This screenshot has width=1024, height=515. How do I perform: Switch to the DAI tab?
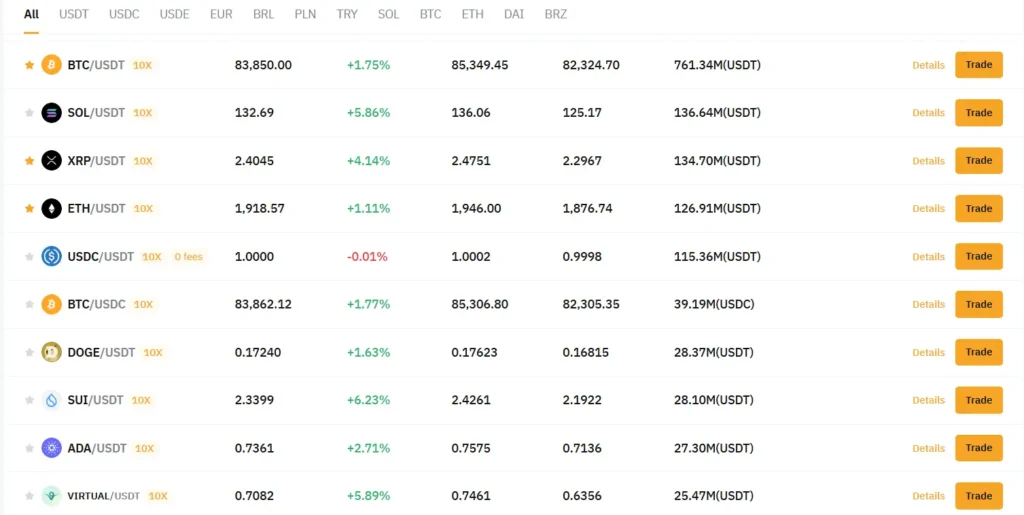[x=514, y=14]
